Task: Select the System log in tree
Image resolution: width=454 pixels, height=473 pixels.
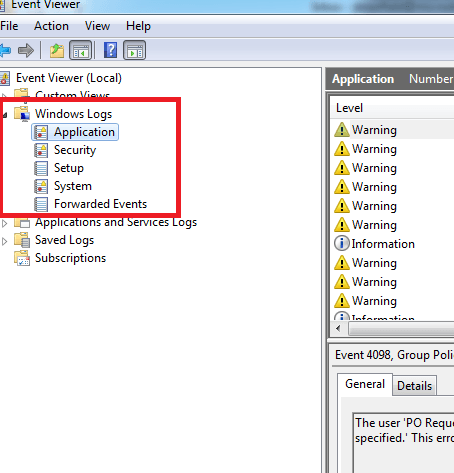Action: coord(73,186)
